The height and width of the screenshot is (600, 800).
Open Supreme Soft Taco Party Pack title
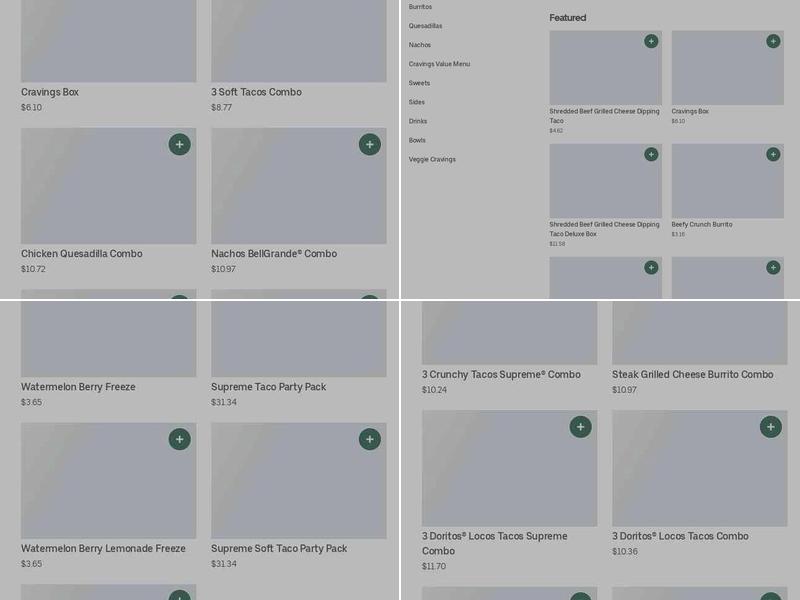pyautogui.click(x=279, y=548)
